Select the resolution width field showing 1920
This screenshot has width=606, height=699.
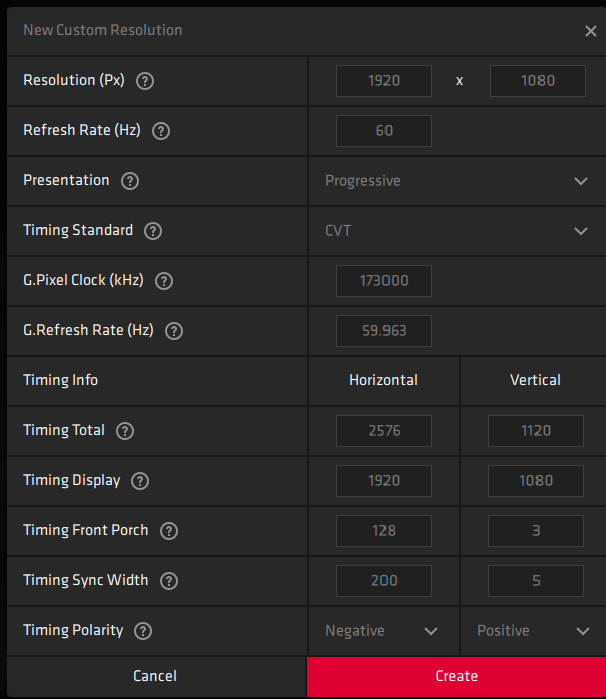384,81
